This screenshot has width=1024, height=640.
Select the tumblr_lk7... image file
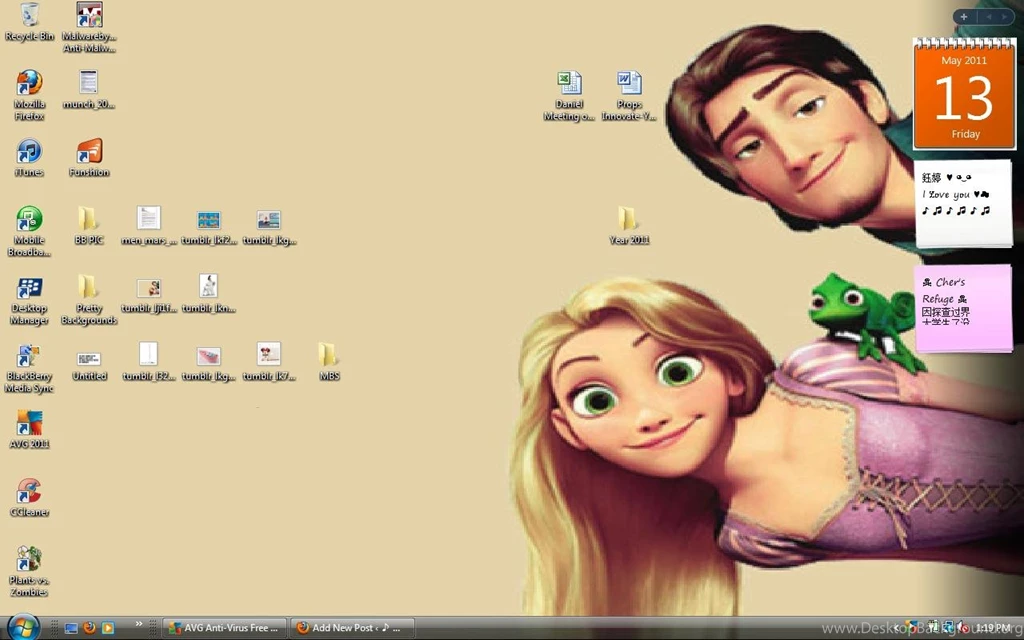tap(269, 361)
